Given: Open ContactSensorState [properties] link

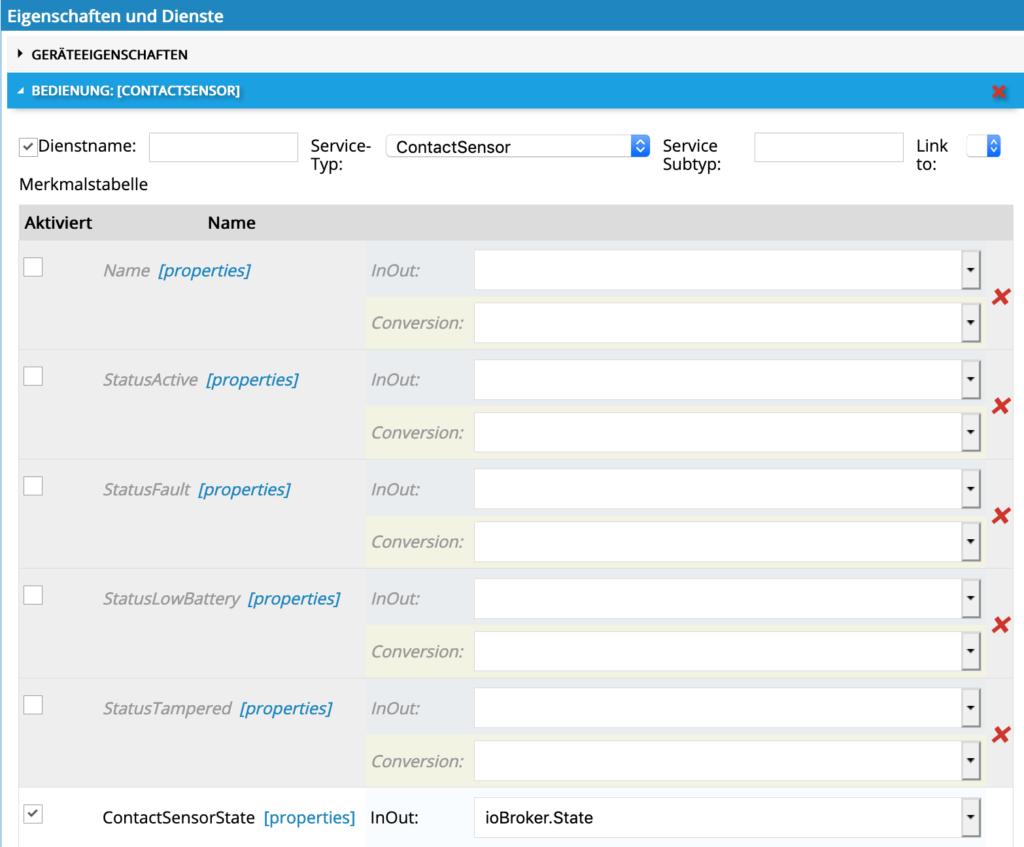Looking at the screenshot, I should [310, 818].
